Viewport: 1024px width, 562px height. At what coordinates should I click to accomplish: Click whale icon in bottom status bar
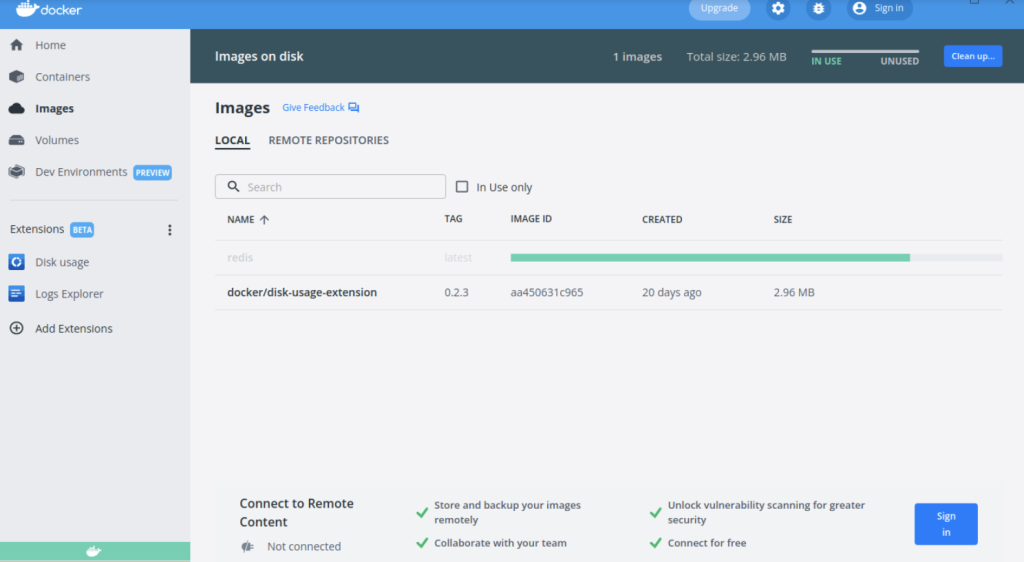click(94, 552)
